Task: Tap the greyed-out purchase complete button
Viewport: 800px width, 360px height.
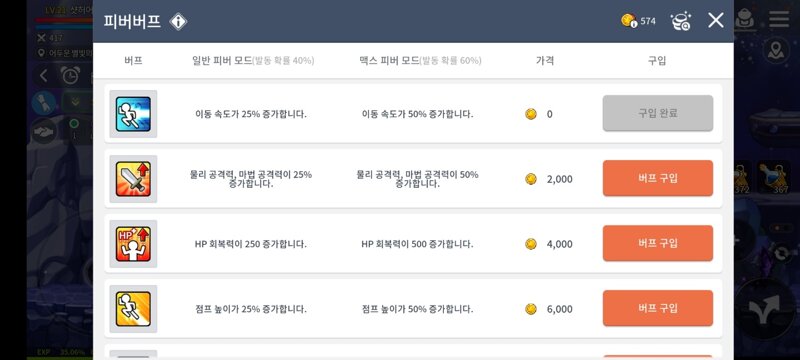Action: pos(658,113)
